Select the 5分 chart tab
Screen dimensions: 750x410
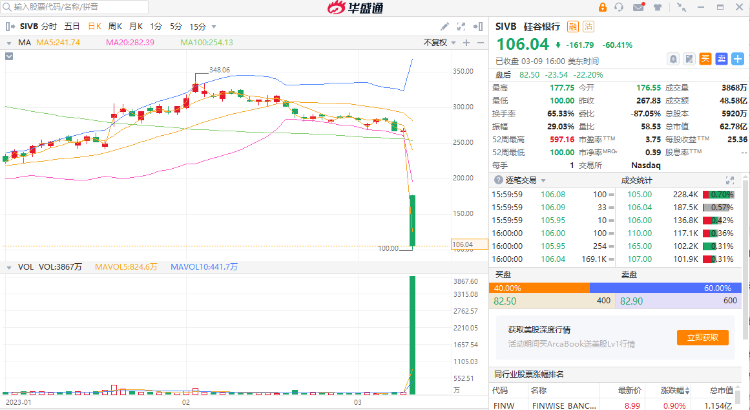(x=176, y=26)
